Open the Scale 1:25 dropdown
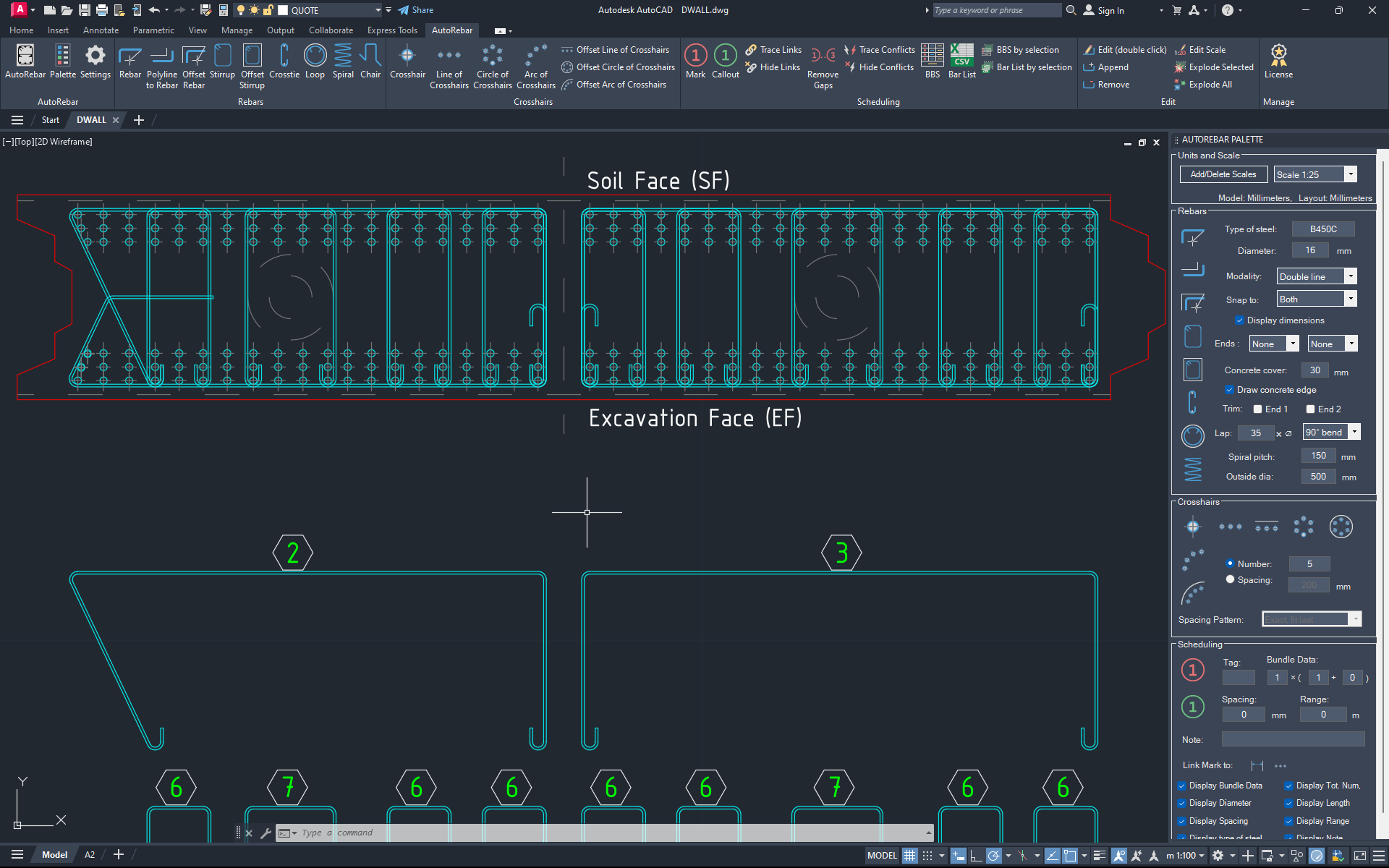The image size is (1389, 868). (1350, 174)
